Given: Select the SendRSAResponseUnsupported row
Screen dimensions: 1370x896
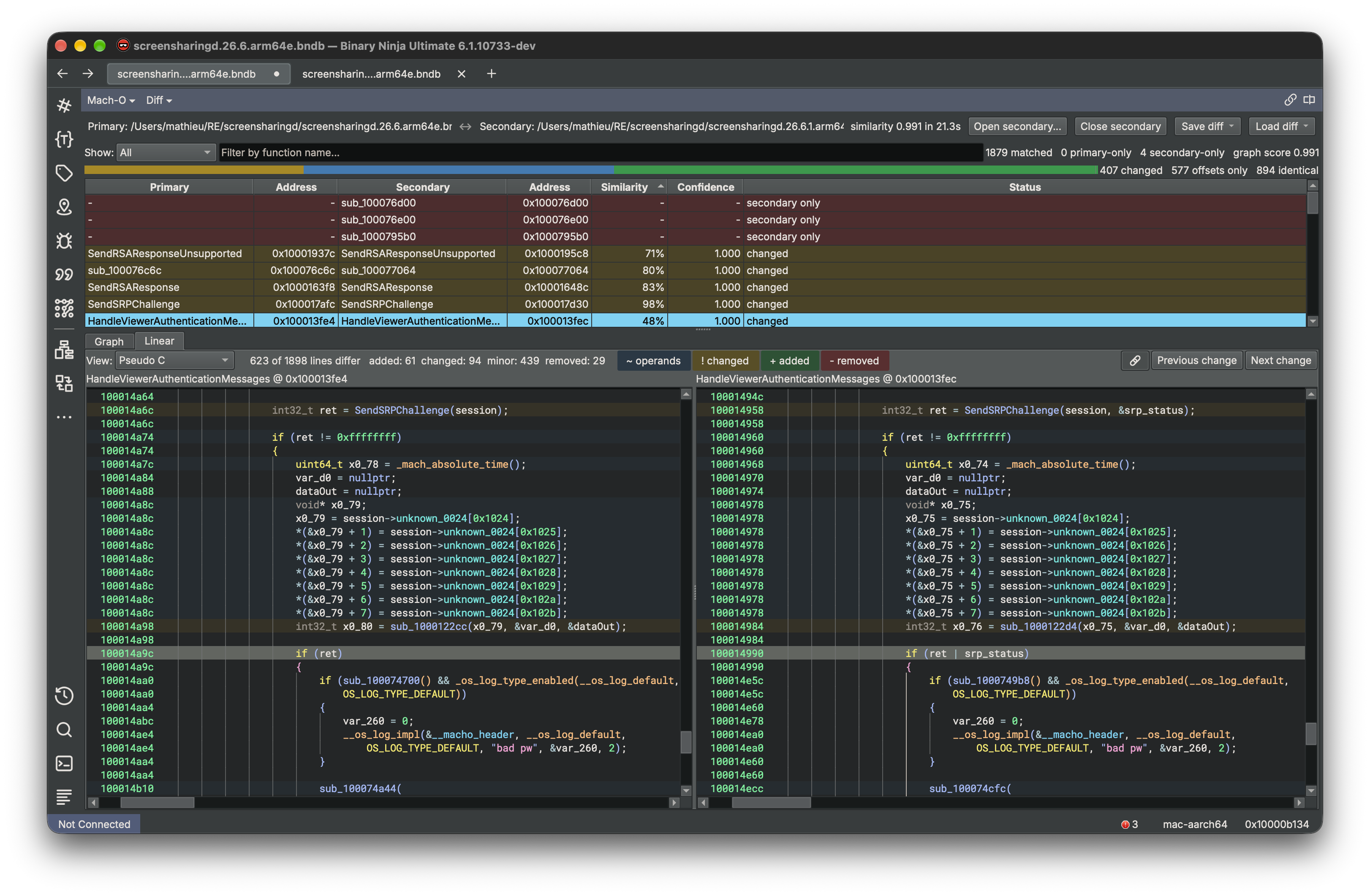Looking at the screenshot, I should [696, 254].
